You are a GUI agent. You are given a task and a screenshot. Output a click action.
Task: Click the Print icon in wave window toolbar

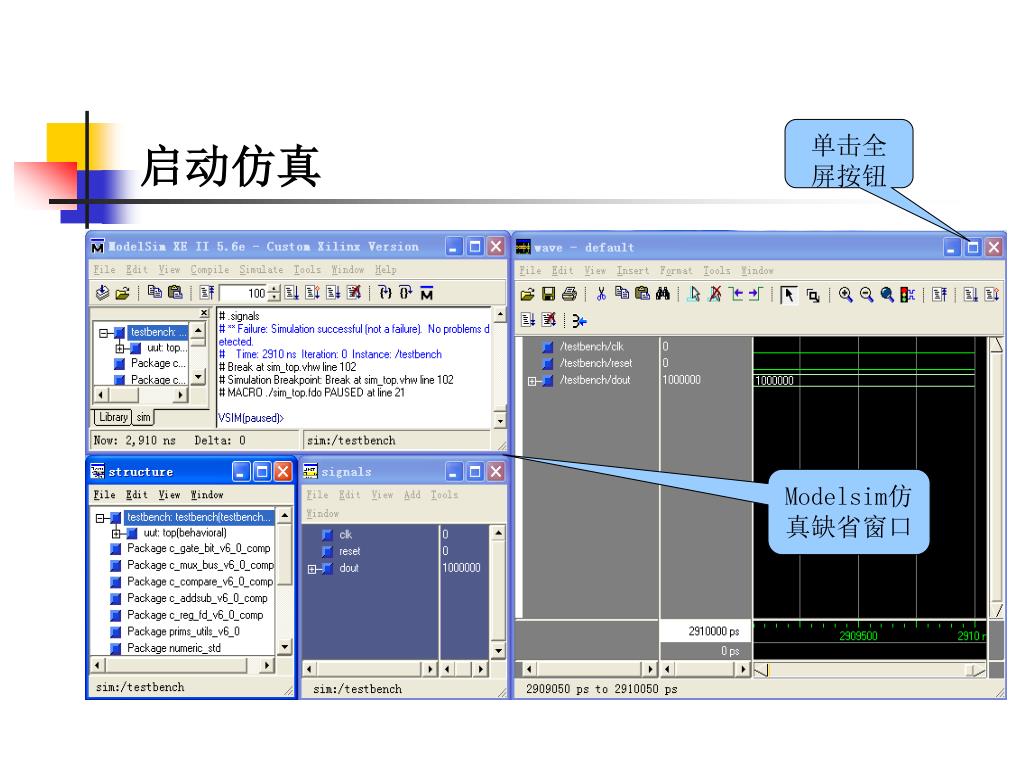[x=569, y=295]
